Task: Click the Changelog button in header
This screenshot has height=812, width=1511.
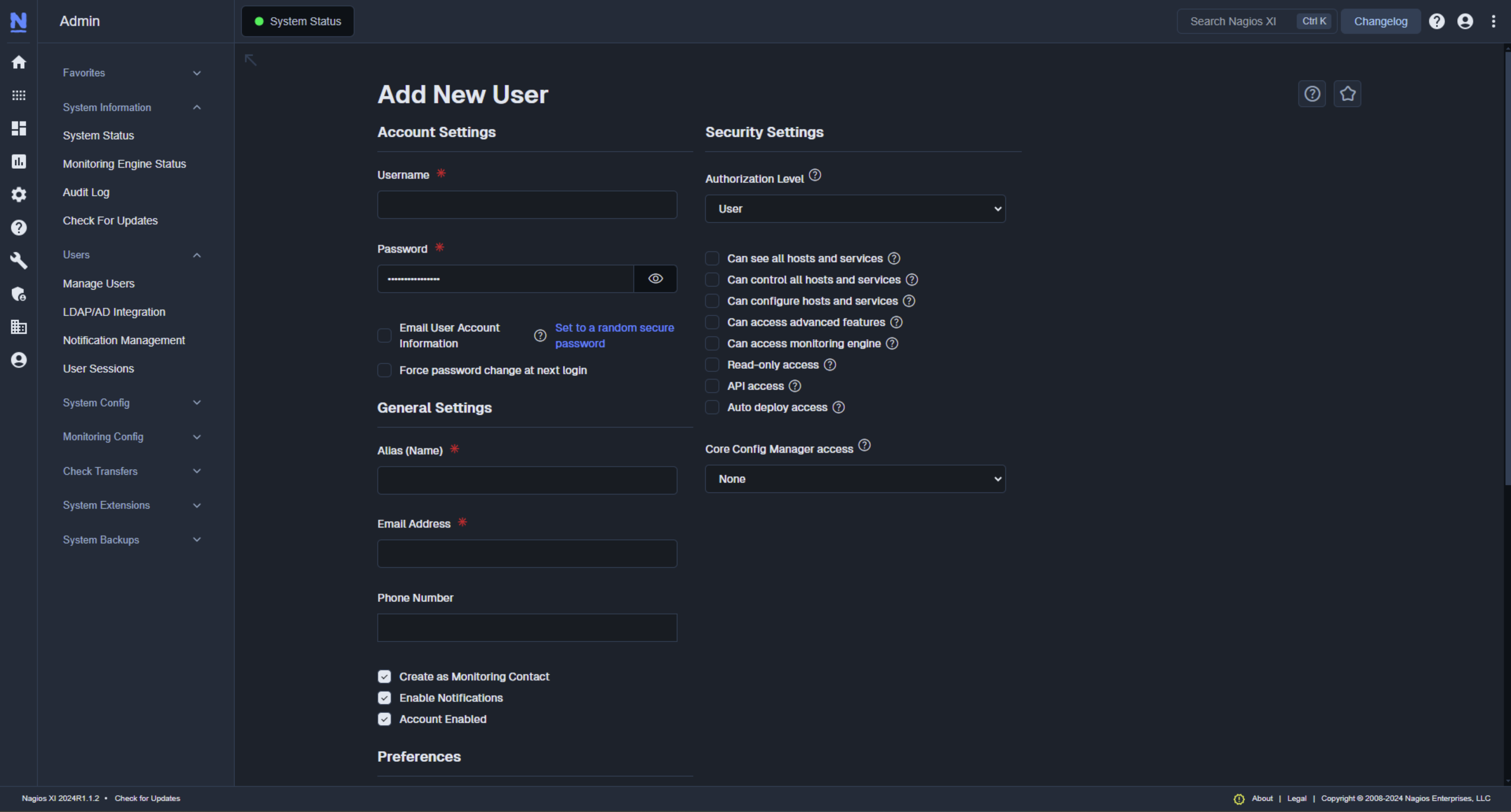Action: (x=1381, y=21)
